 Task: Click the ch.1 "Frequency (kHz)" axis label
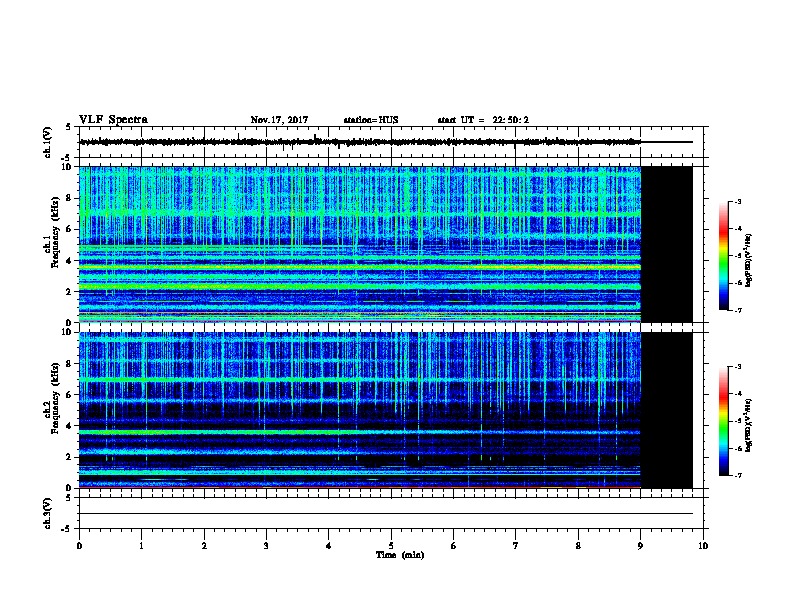point(55,232)
